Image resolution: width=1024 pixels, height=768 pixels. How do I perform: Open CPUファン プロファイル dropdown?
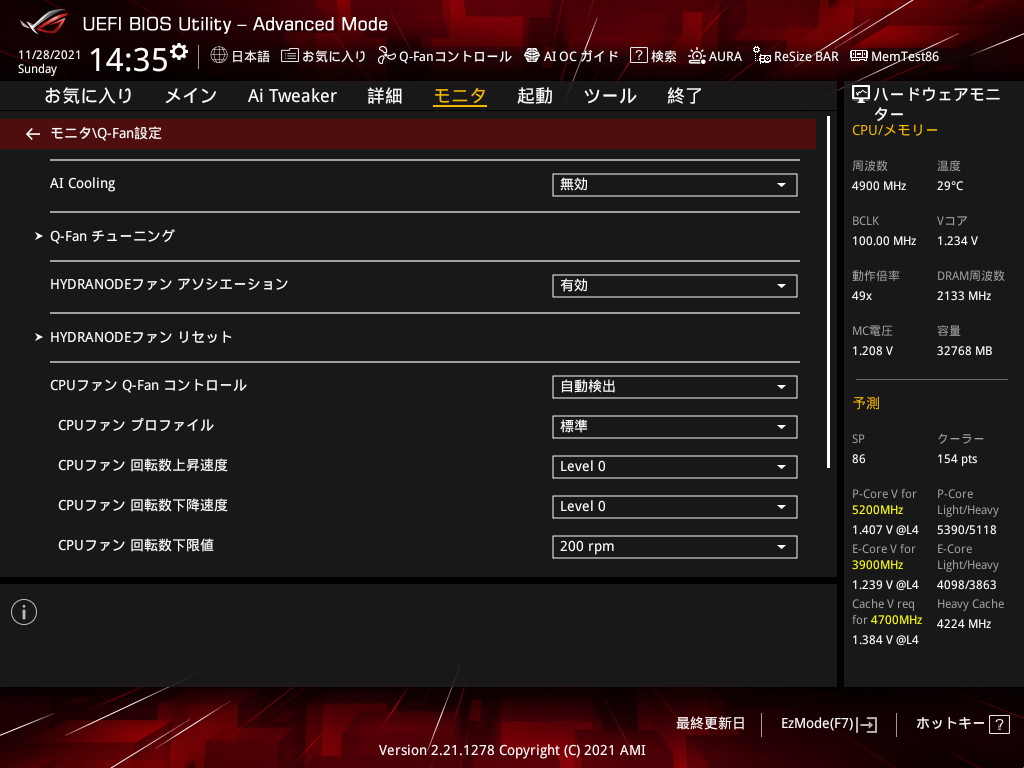click(674, 427)
